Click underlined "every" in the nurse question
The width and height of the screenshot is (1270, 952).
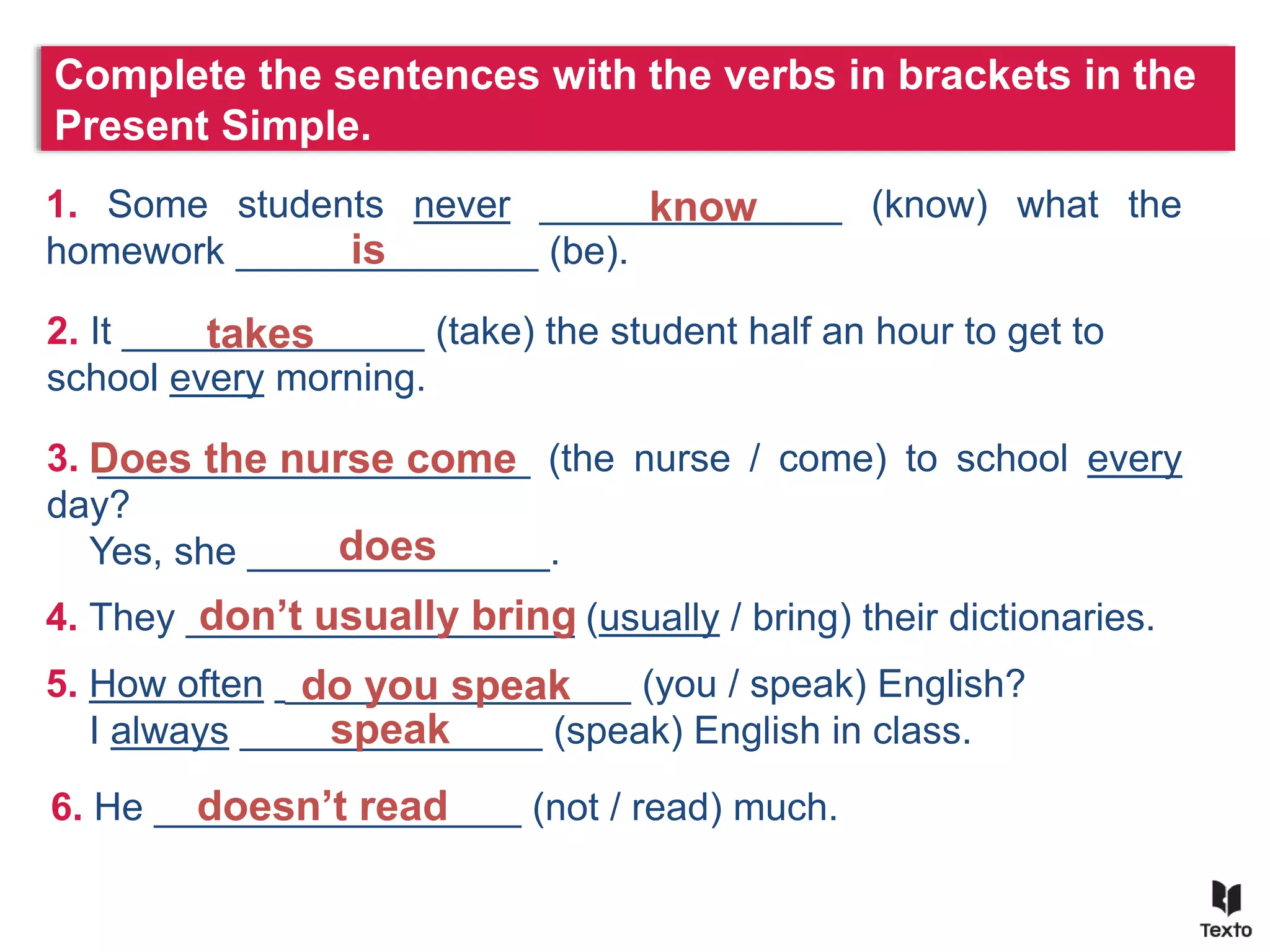1134,459
